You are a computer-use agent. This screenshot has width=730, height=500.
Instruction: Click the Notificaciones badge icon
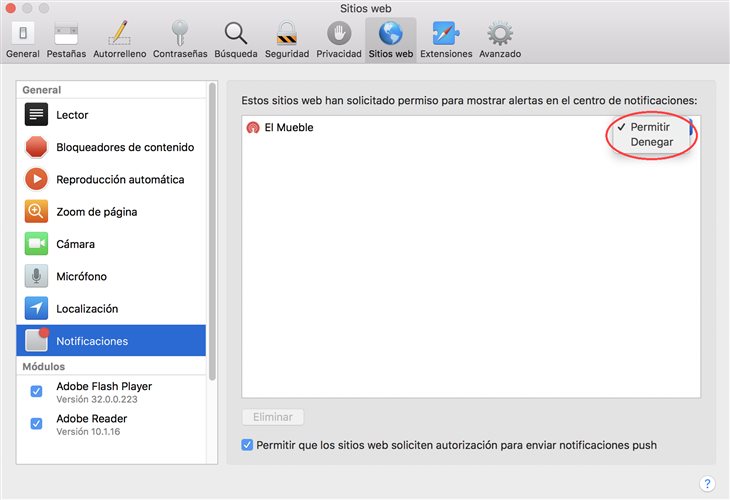(x=37, y=340)
